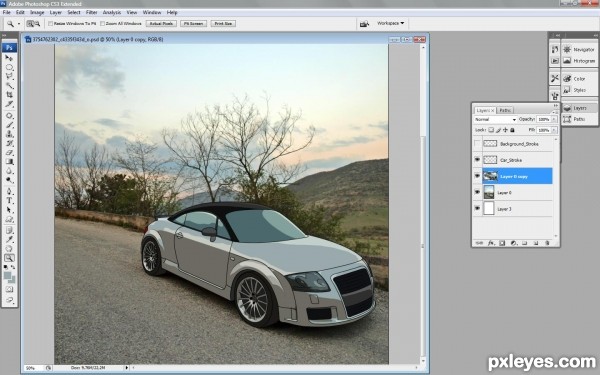600x375 pixels.
Task: Click the Zoom In option icon
Action: (x=30, y=24)
